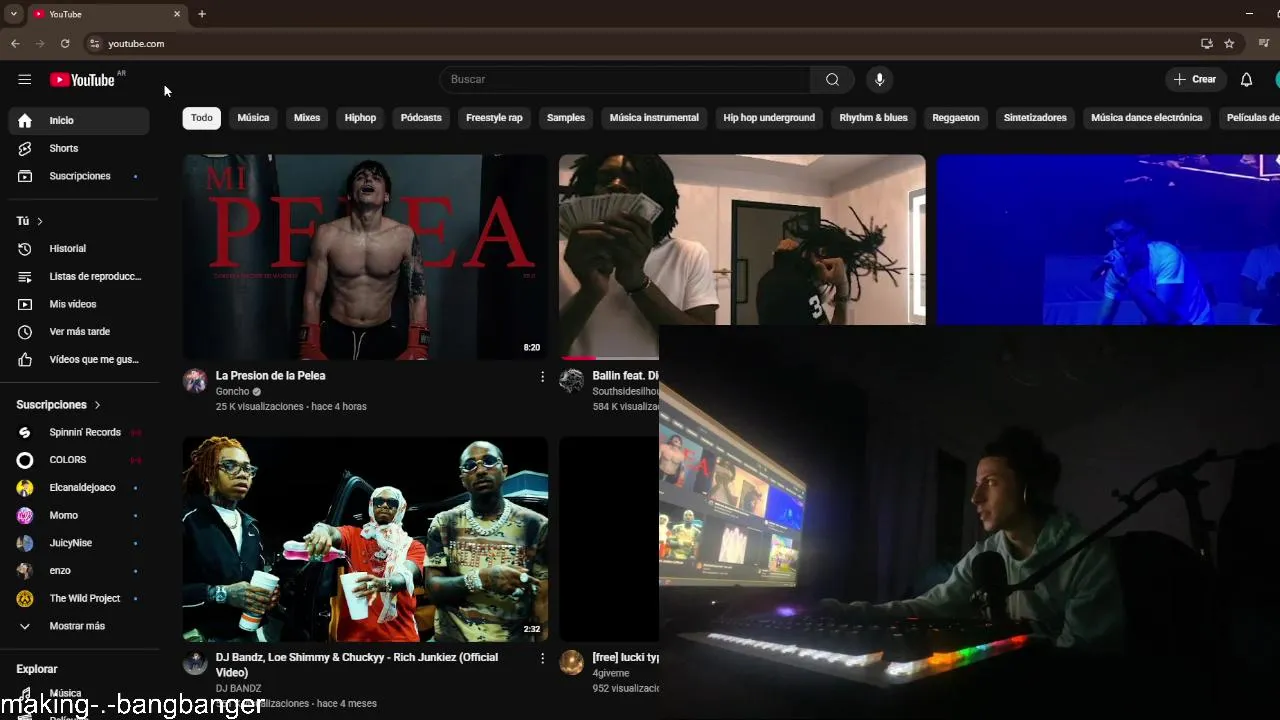Open Momo channel subscription

[79, 515]
